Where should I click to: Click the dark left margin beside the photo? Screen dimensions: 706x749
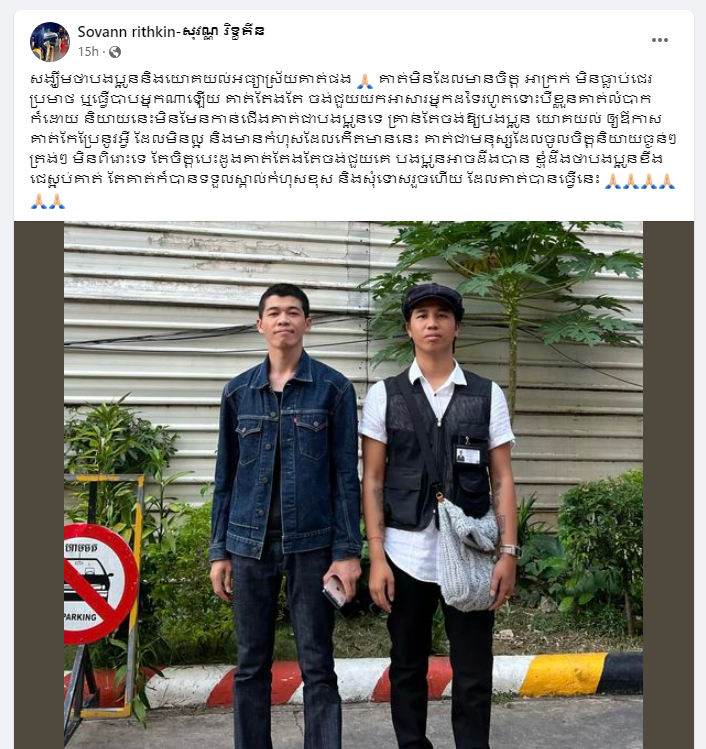39,485
